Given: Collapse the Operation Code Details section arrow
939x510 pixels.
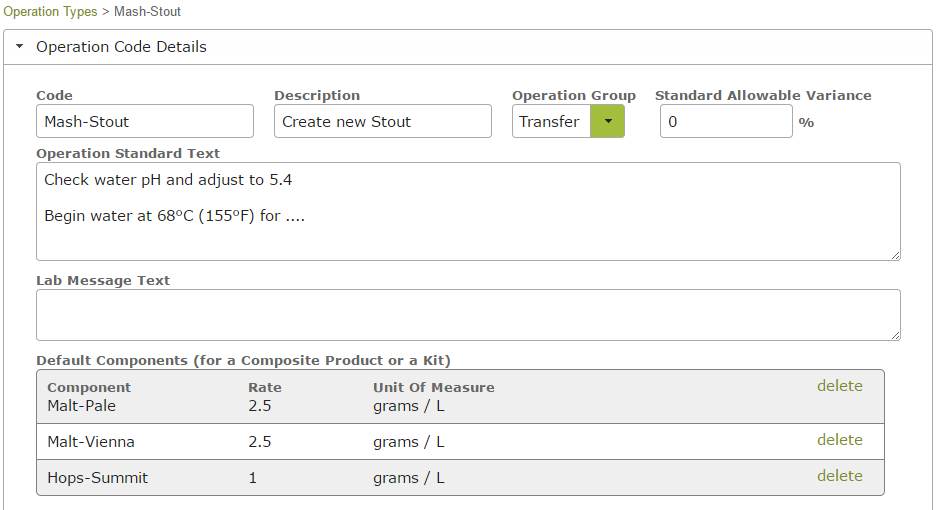Looking at the screenshot, I should coord(20,46).
